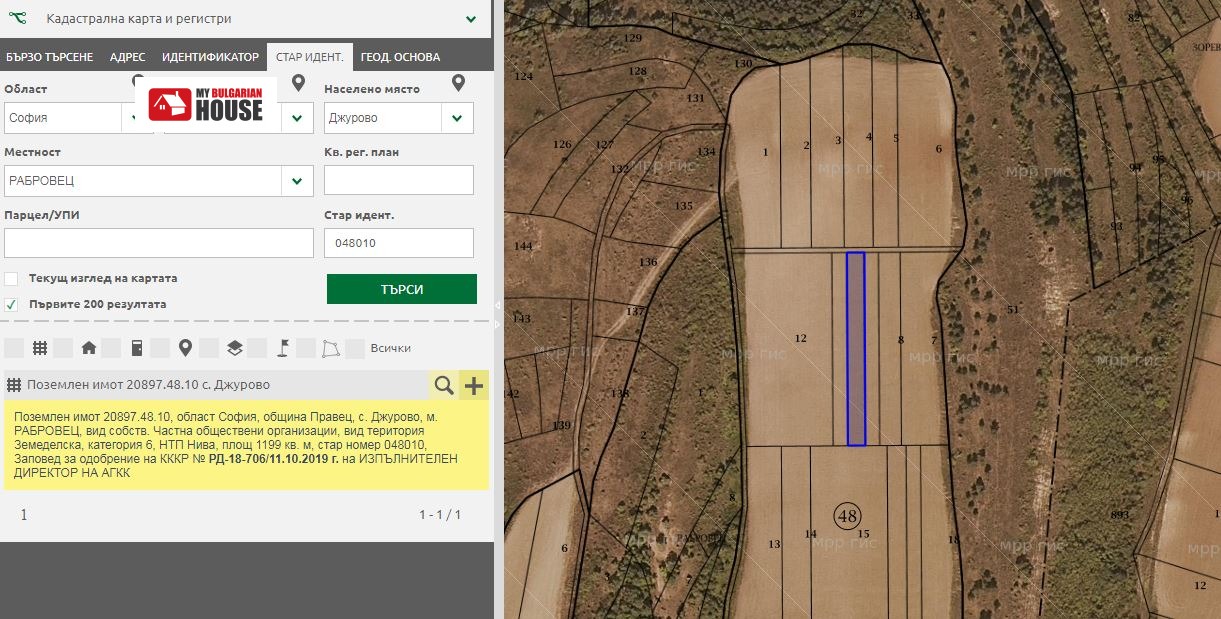Click location pin above Населено място
The image size is (1221, 619).
pyautogui.click(x=458, y=83)
